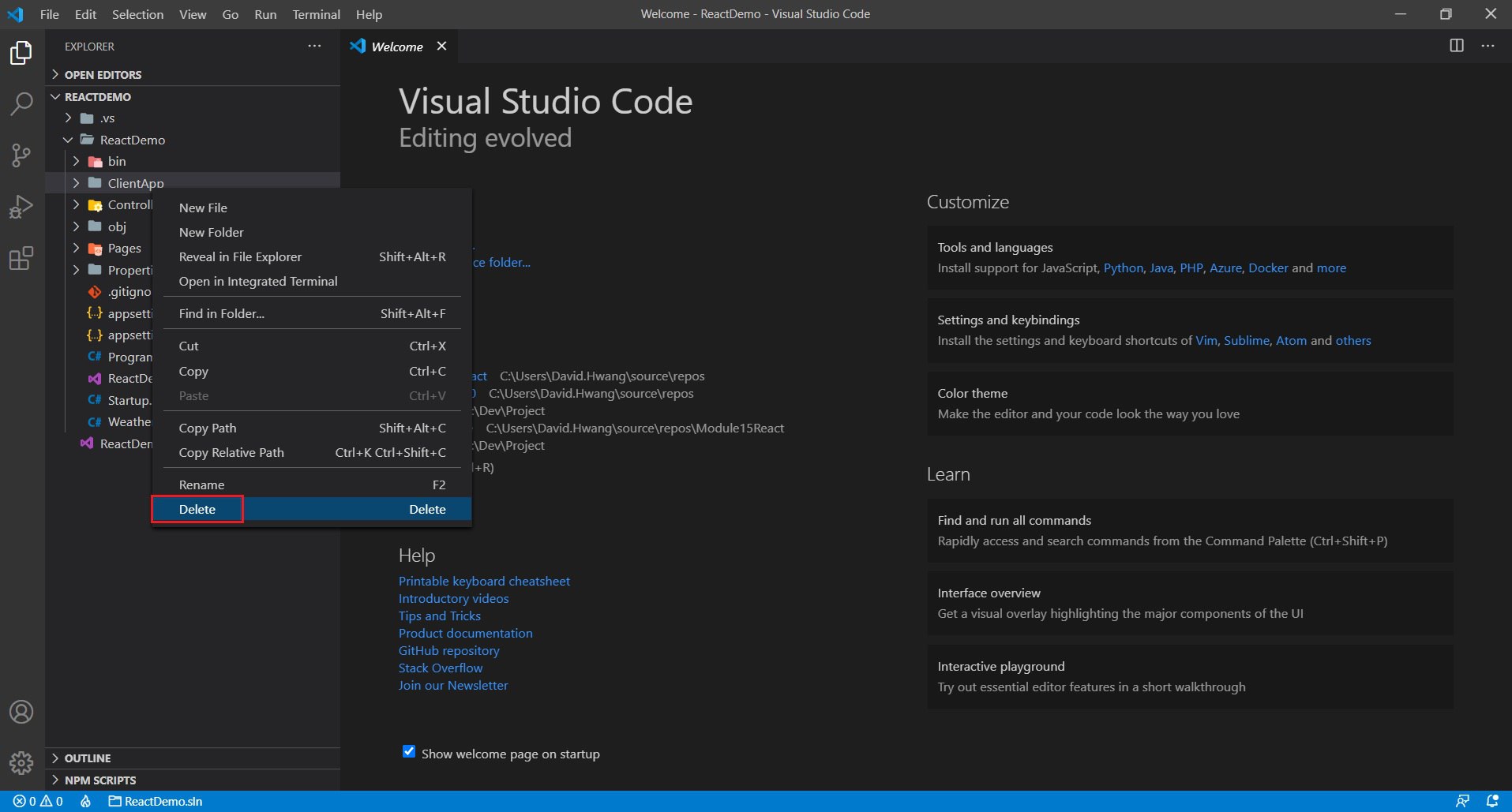Open the Accounts icon in activity bar

[x=21, y=712]
